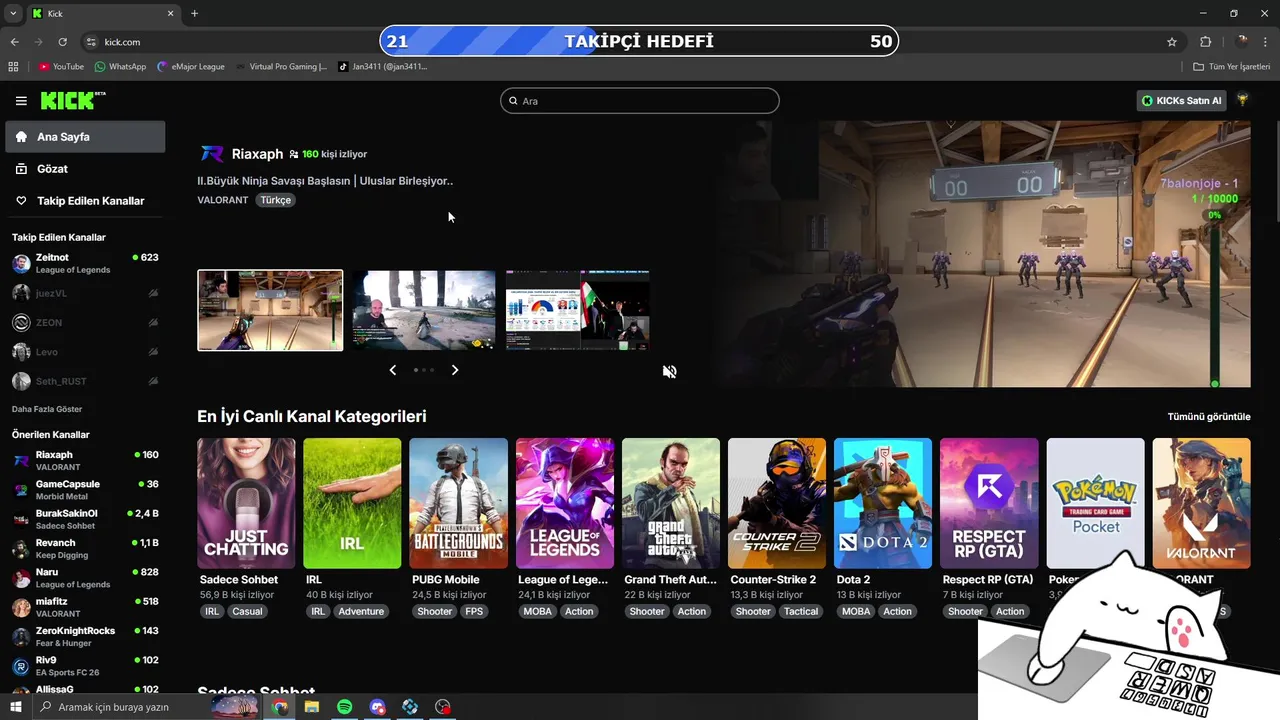Image resolution: width=1280 pixels, height=720 pixels.
Task: Open Chrome extensions puzzle icon
Action: tap(1205, 42)
